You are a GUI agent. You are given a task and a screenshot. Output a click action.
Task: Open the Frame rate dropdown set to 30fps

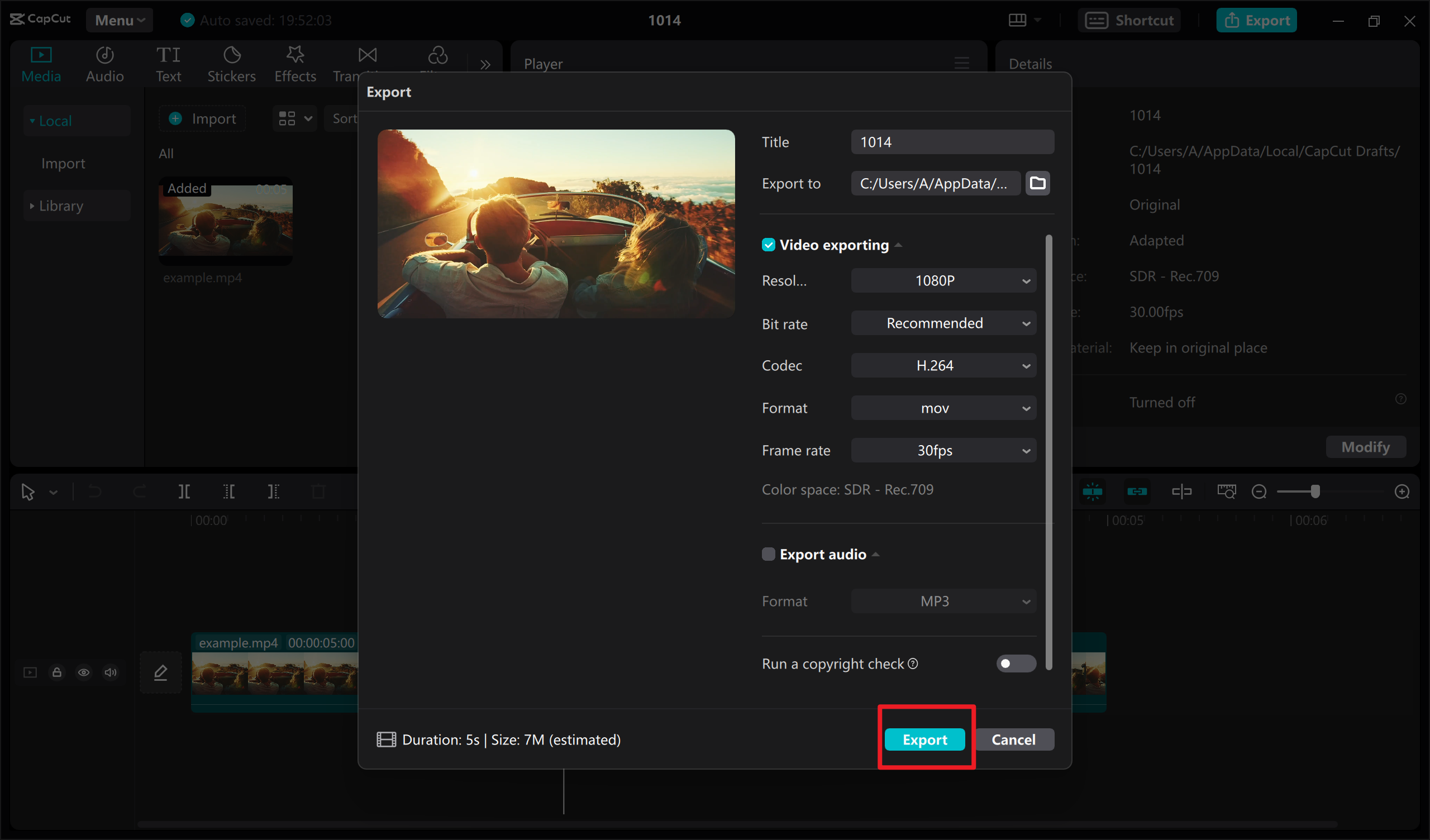pos(943,450)
